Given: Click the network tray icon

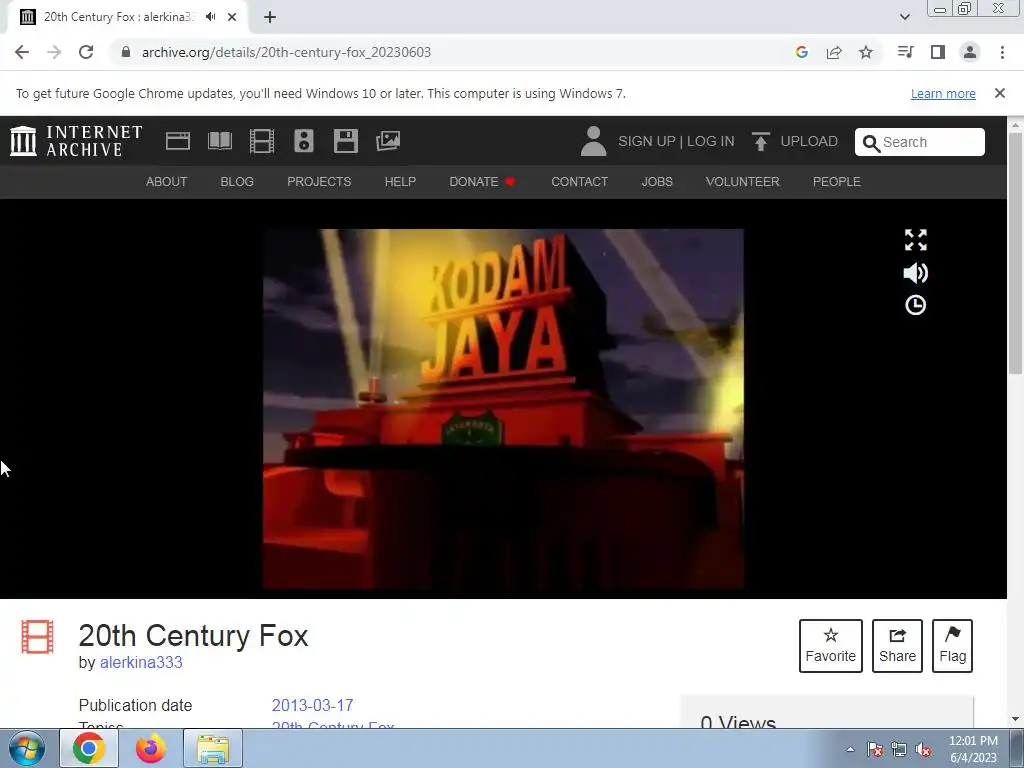Looking at the screenshot, I should [899, 749].
